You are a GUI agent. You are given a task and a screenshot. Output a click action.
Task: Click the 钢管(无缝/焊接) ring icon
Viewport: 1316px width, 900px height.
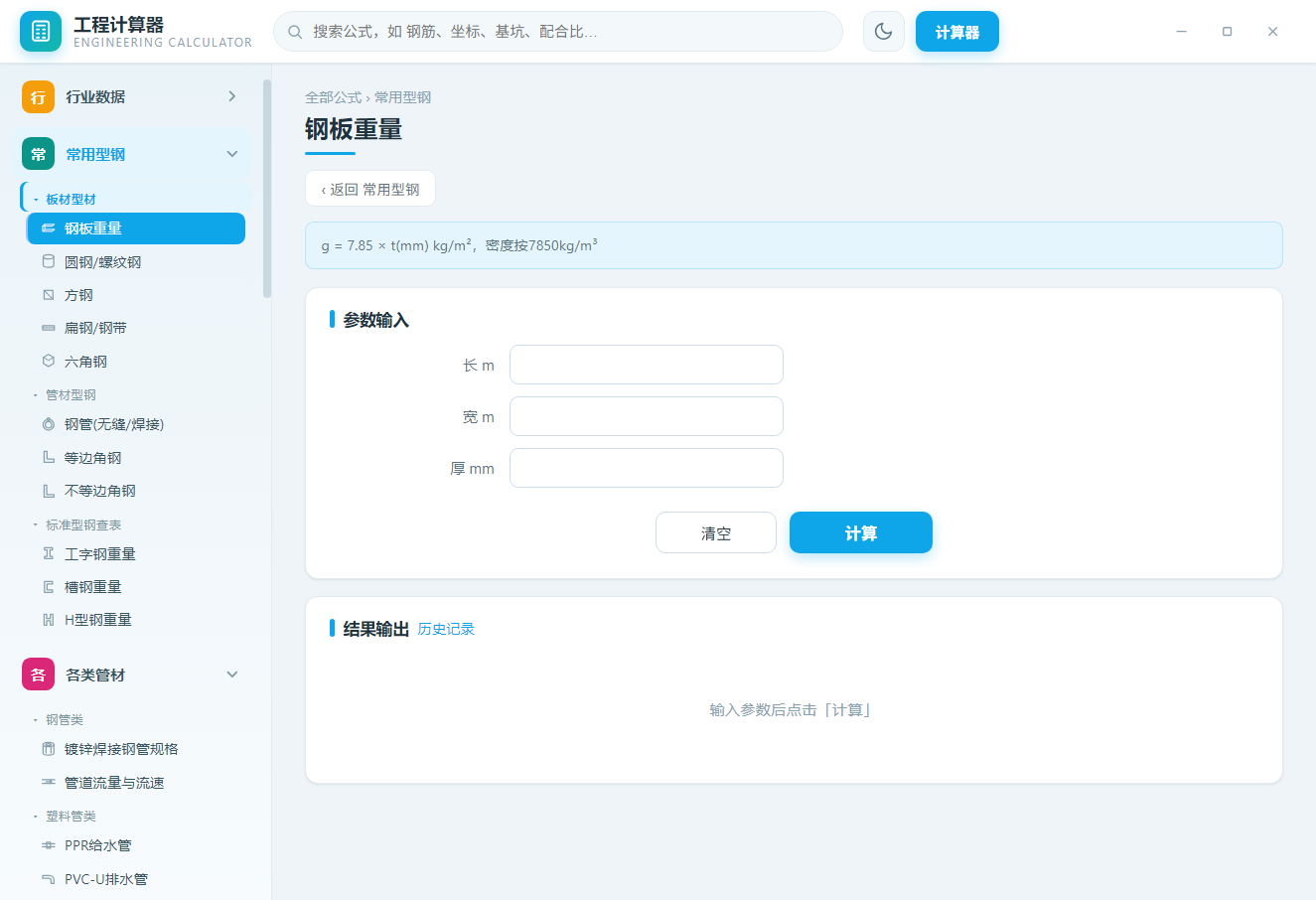(49, 424)
